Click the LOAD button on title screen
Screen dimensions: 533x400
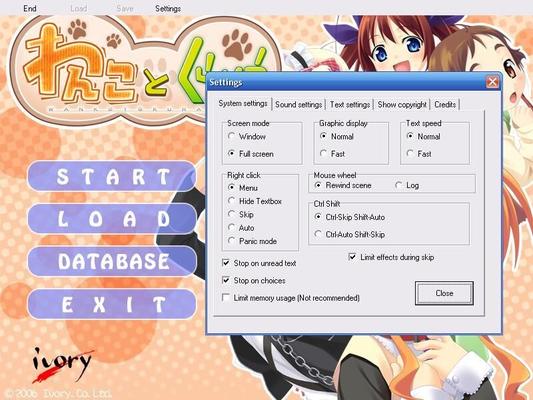tap(112, 219)
